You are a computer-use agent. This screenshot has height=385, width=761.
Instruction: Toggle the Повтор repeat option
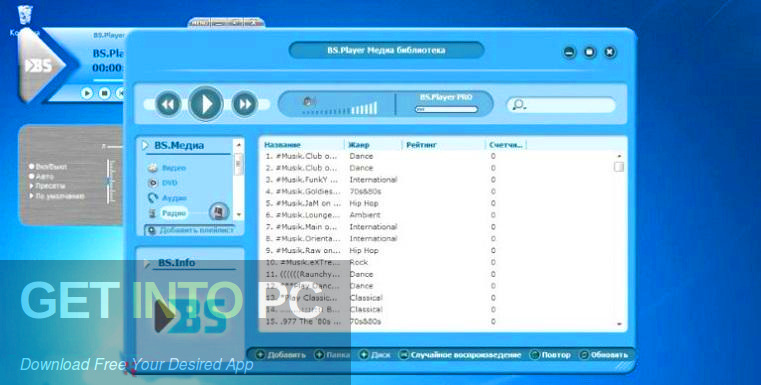pyautogui.click(x=550, y=355)
